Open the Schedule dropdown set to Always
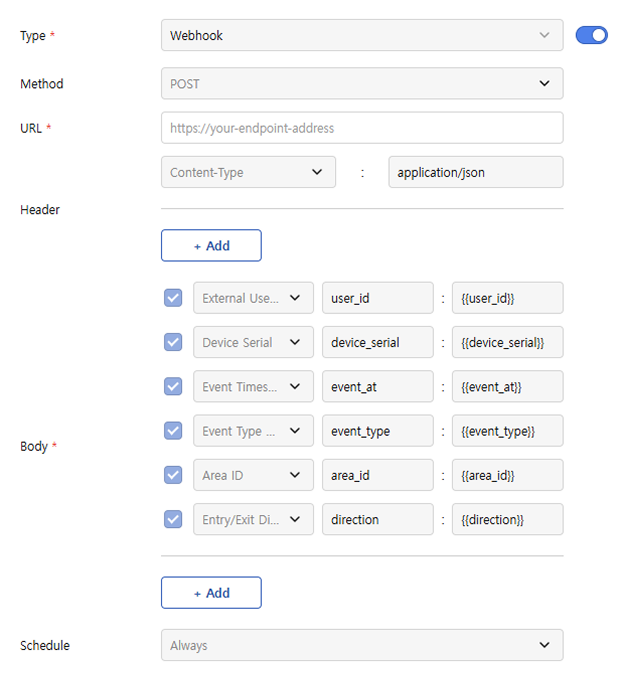This screenshot has height=681, width=620. point(361,645)
